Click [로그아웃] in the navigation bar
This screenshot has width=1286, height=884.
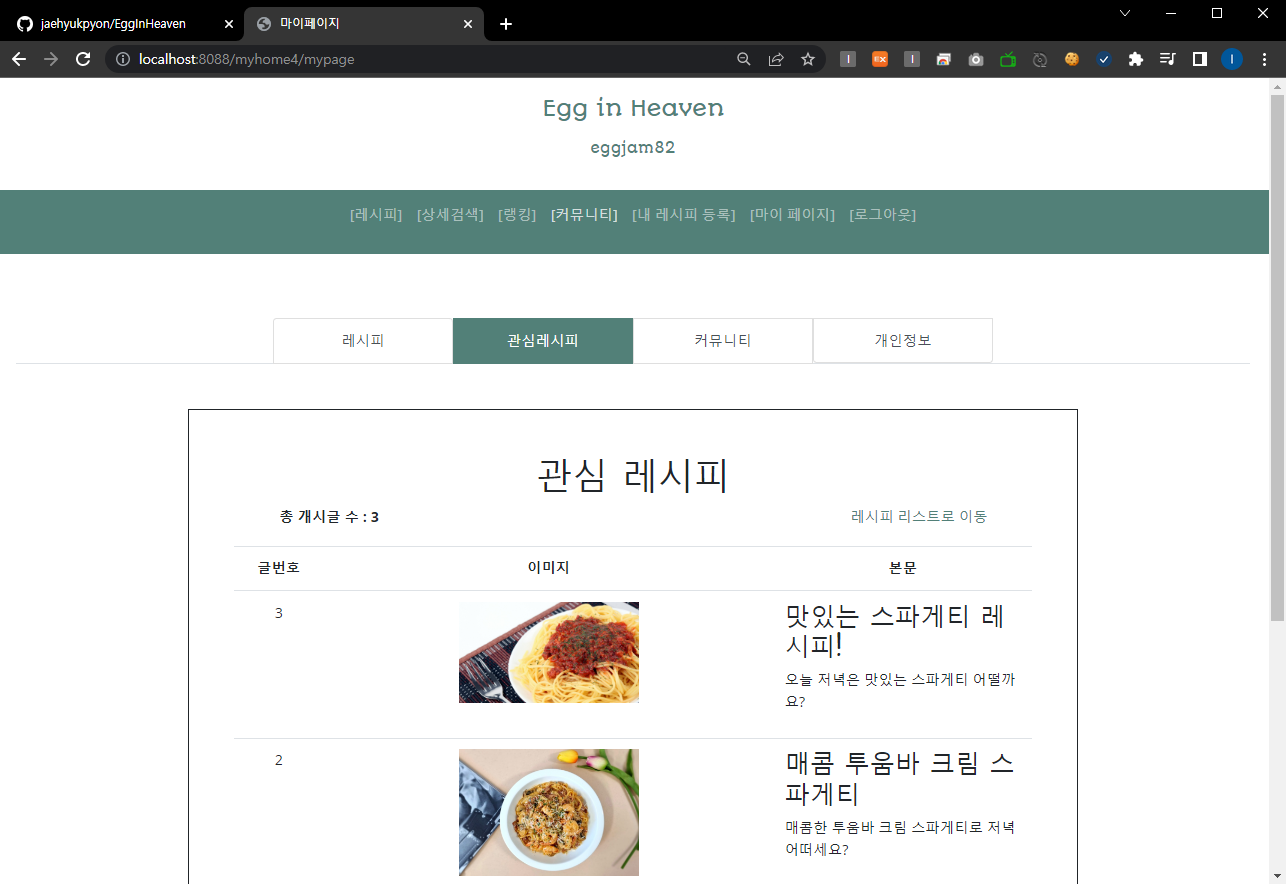(x=883, y=214)
